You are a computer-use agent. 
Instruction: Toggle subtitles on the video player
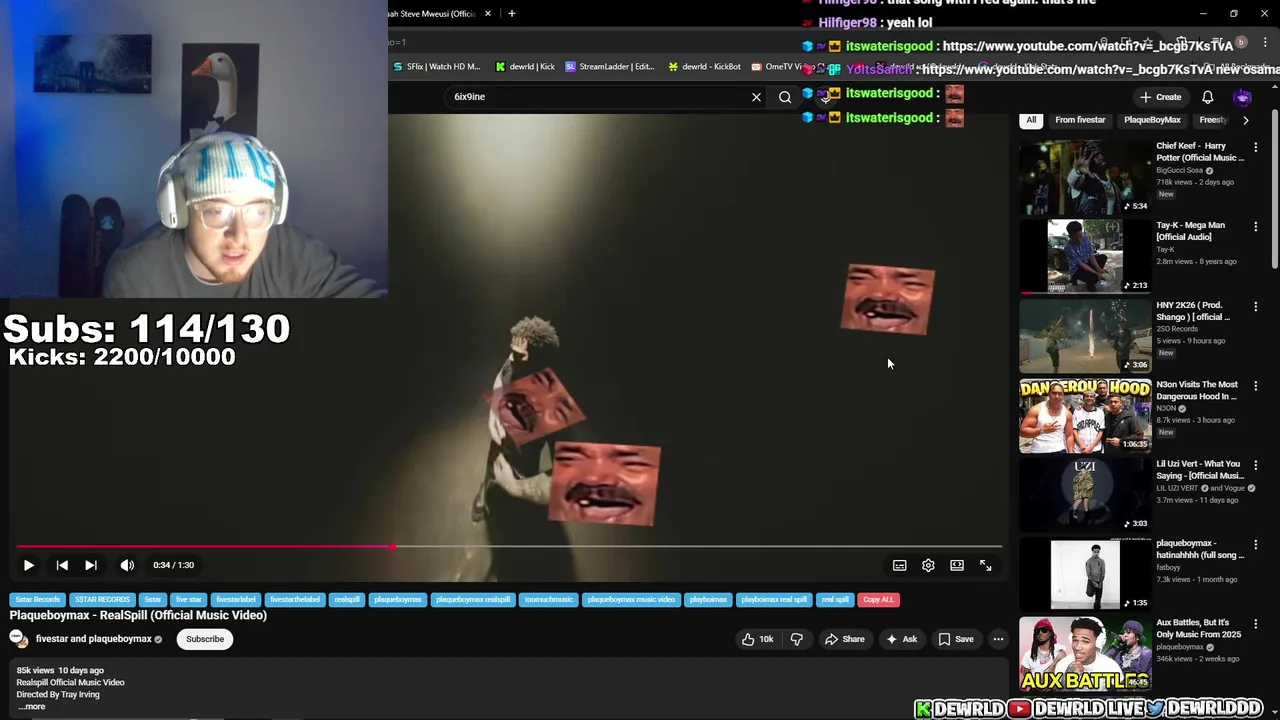900,565
